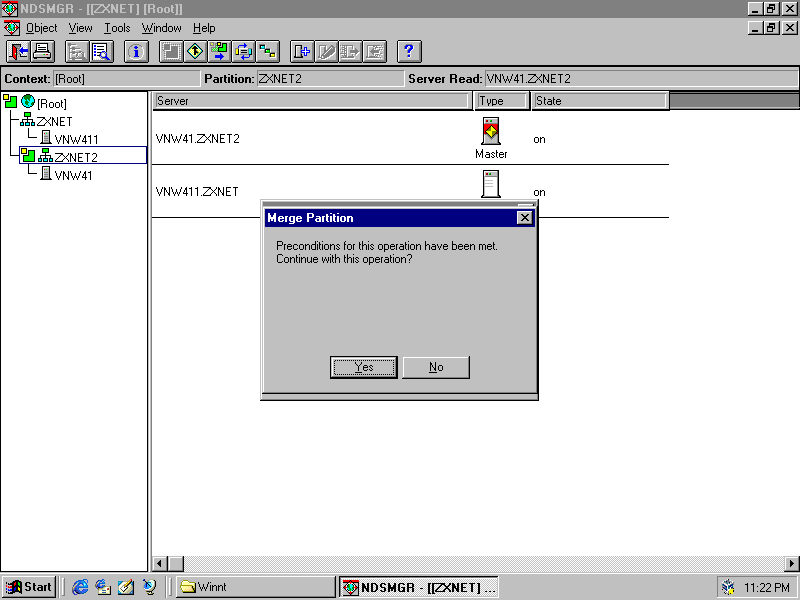Click the Partition Continuity toolbar icon
This screenshot has width=800, height=600.
pyautogui.click(x=268, y=52)
